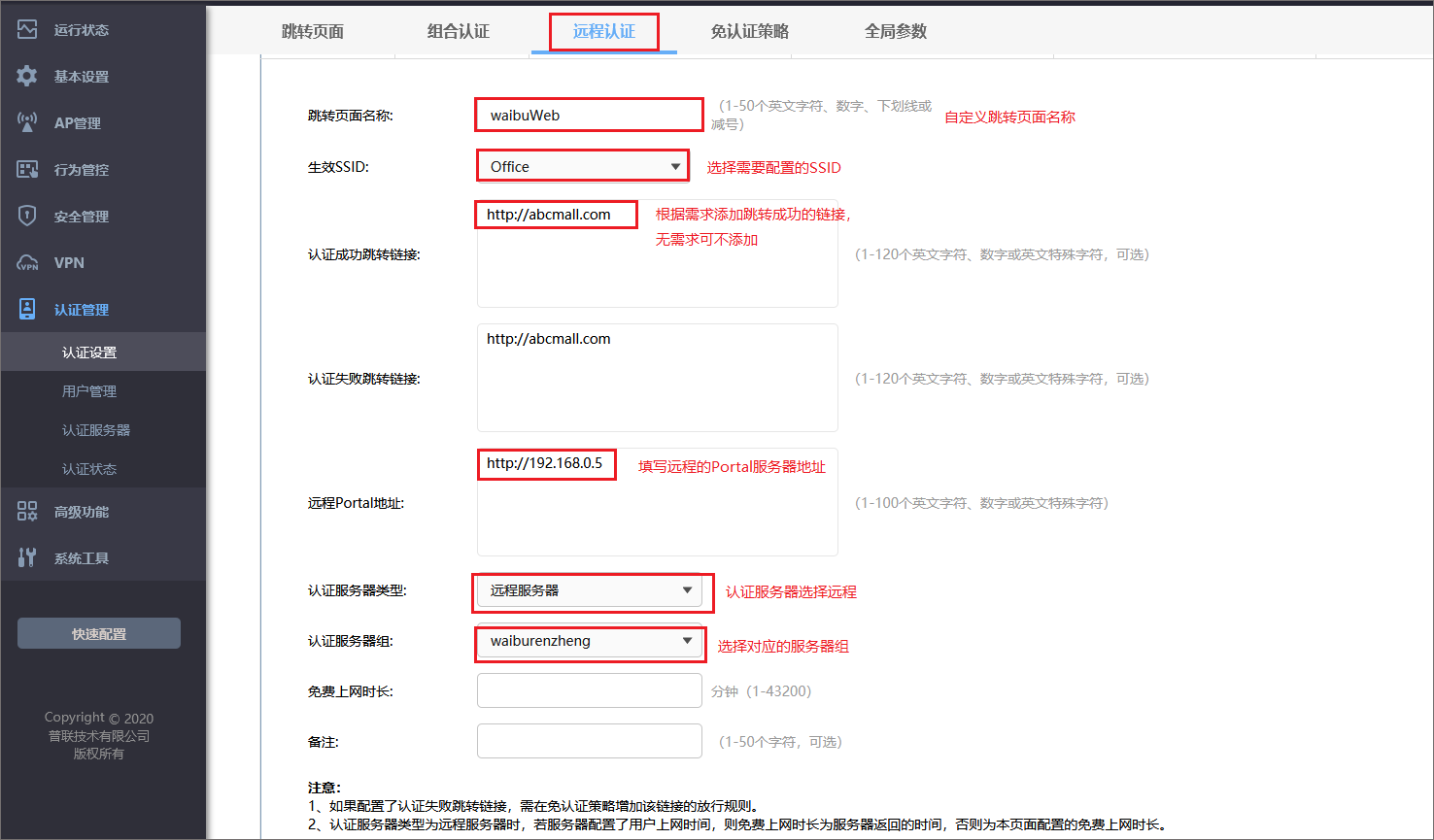The height and width of the screenshot is (840, 1434).
Task: Switch to the 全局参数 tab
Action: point(896,31)
